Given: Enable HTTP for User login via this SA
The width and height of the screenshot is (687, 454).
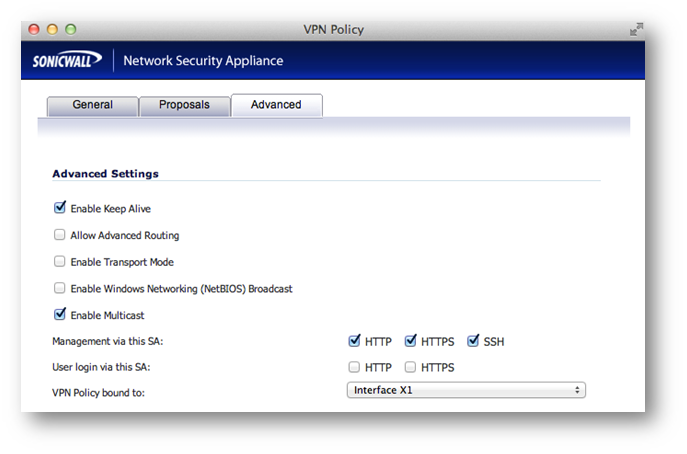Looking at the screenshot, I should click(355, 368).
